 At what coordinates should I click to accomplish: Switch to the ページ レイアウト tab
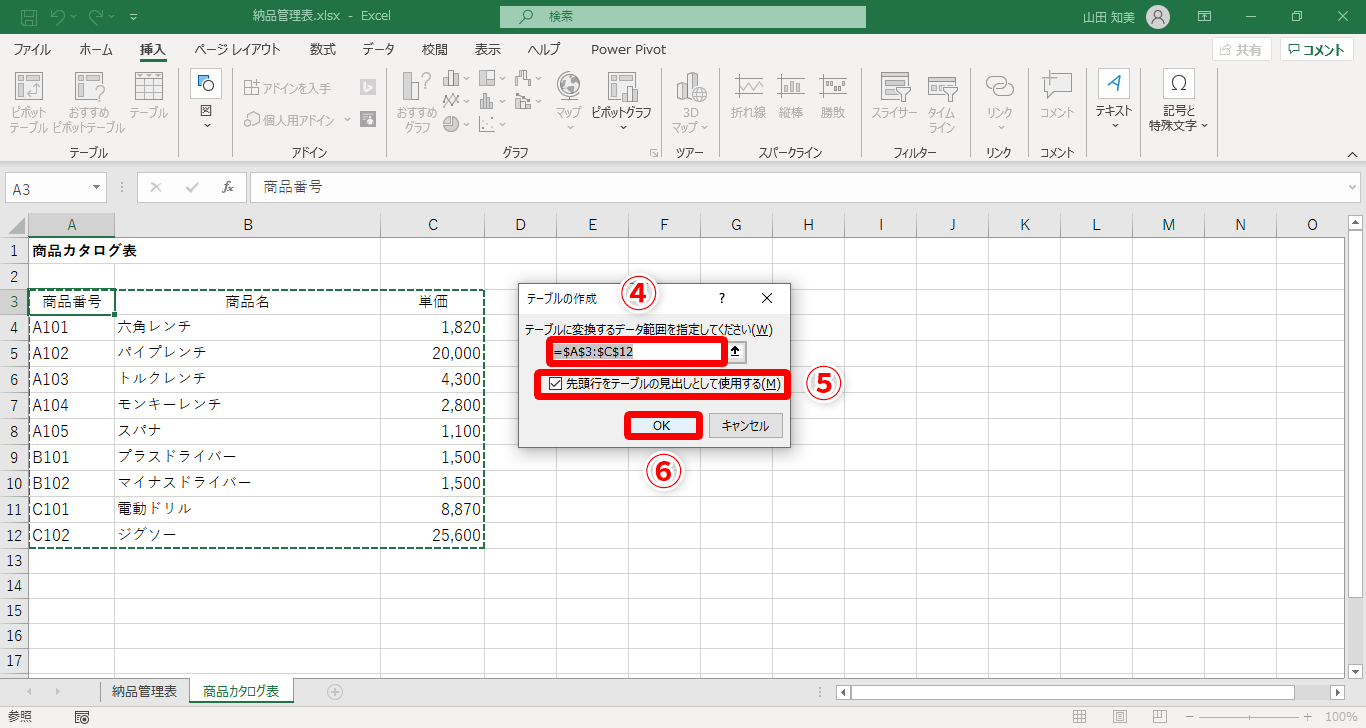tap(238, 49)
